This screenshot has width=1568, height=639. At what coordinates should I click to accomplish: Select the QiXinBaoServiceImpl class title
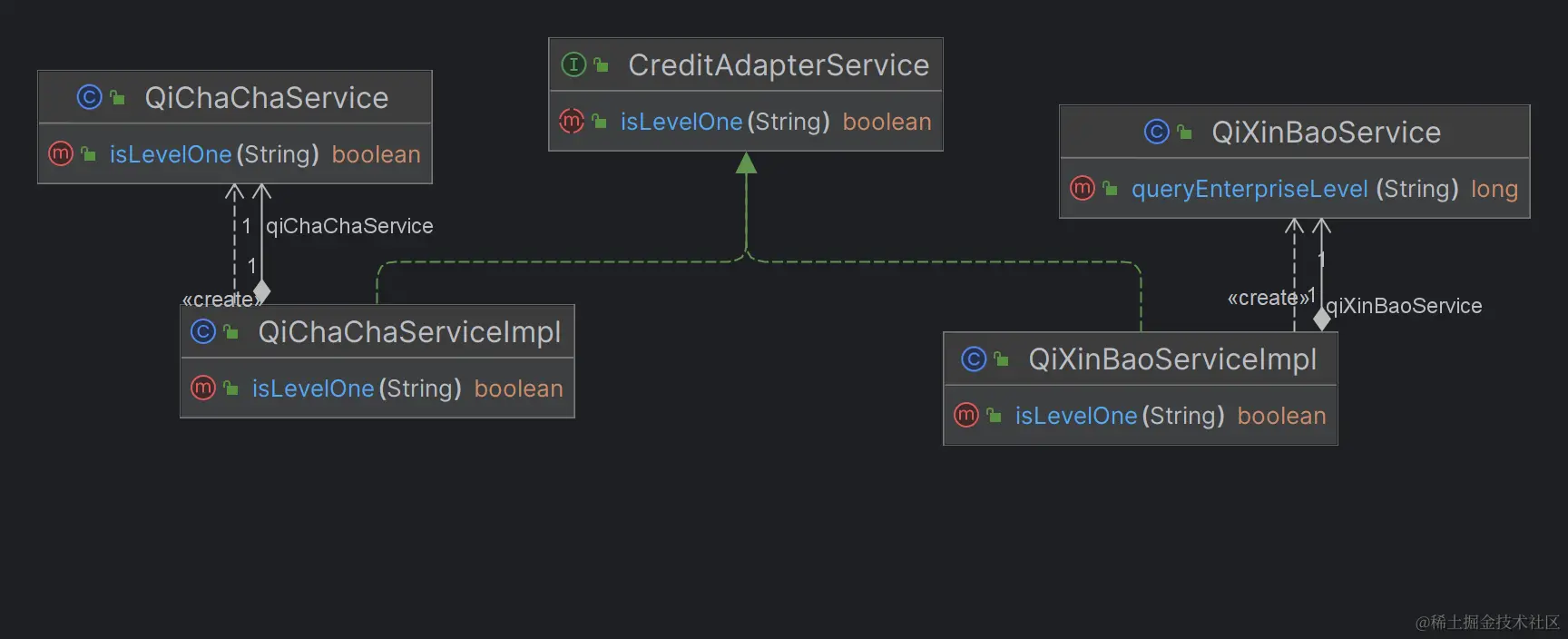(1171, 359)
